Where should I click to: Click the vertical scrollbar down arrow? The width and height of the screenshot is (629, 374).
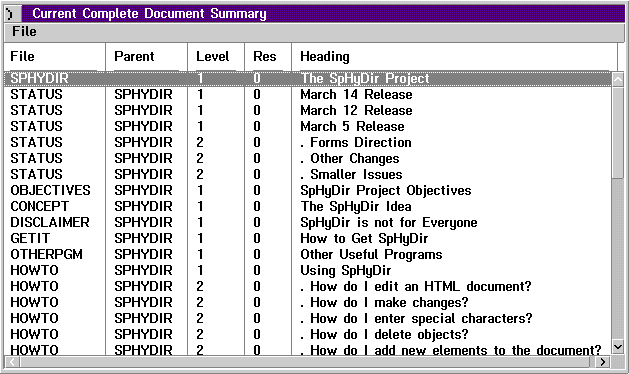(x=618, y=347)
